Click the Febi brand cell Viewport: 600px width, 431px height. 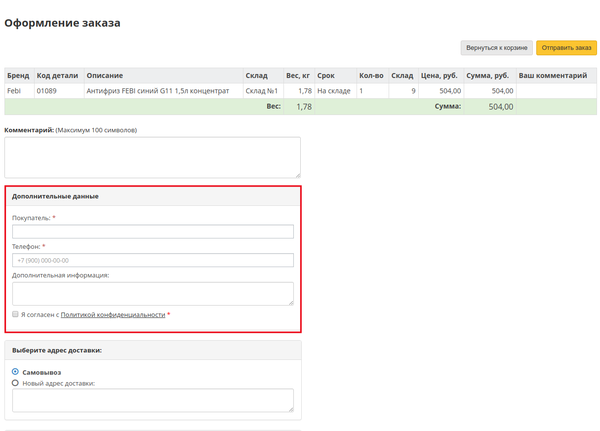[14, 91]
